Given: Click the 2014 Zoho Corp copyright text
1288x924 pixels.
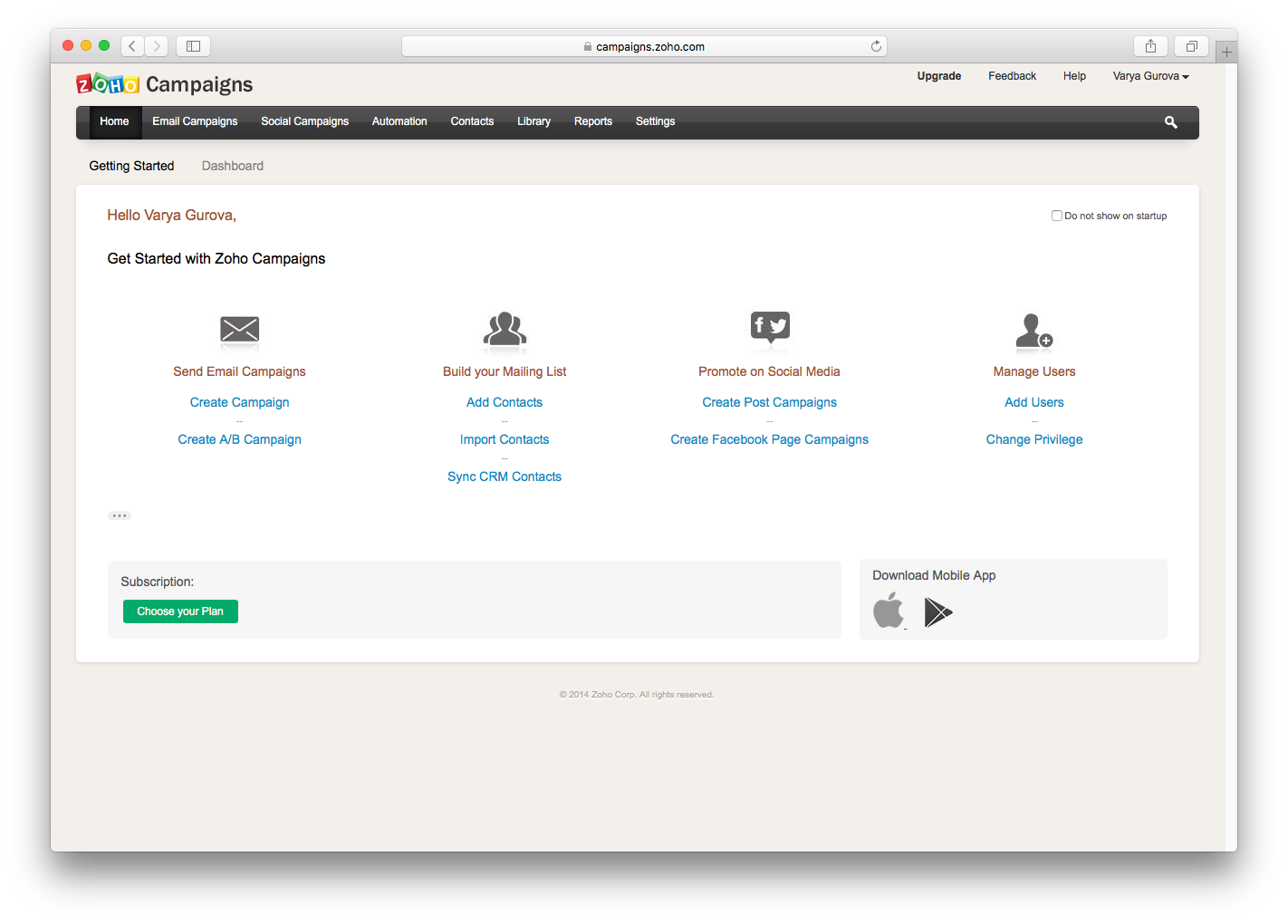Looking at the screenshot, I should tap(637, 695).
